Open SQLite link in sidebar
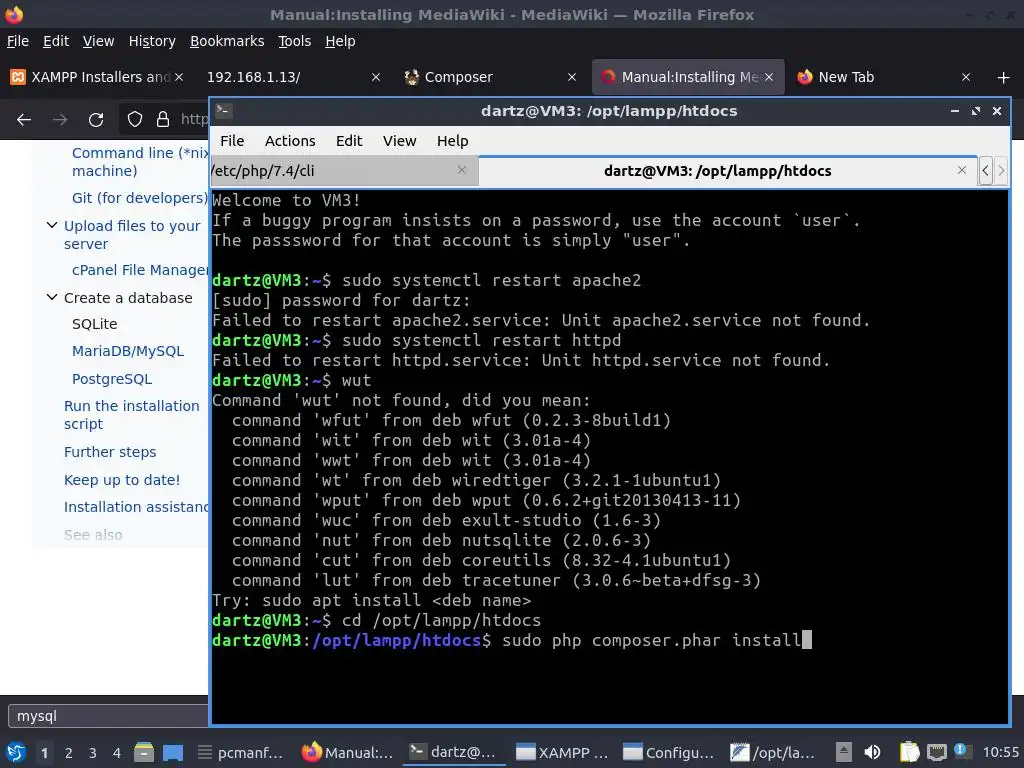The width and height of the screenshot is (1024, 768). click(95, 325)
